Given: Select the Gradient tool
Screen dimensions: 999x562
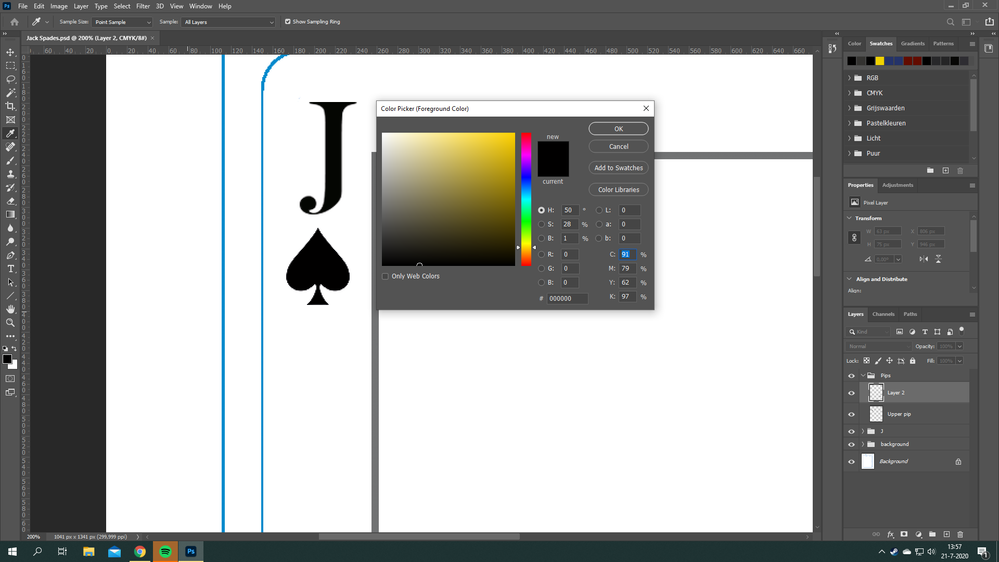Looking at the screenshot, I should tap(10, 215).
